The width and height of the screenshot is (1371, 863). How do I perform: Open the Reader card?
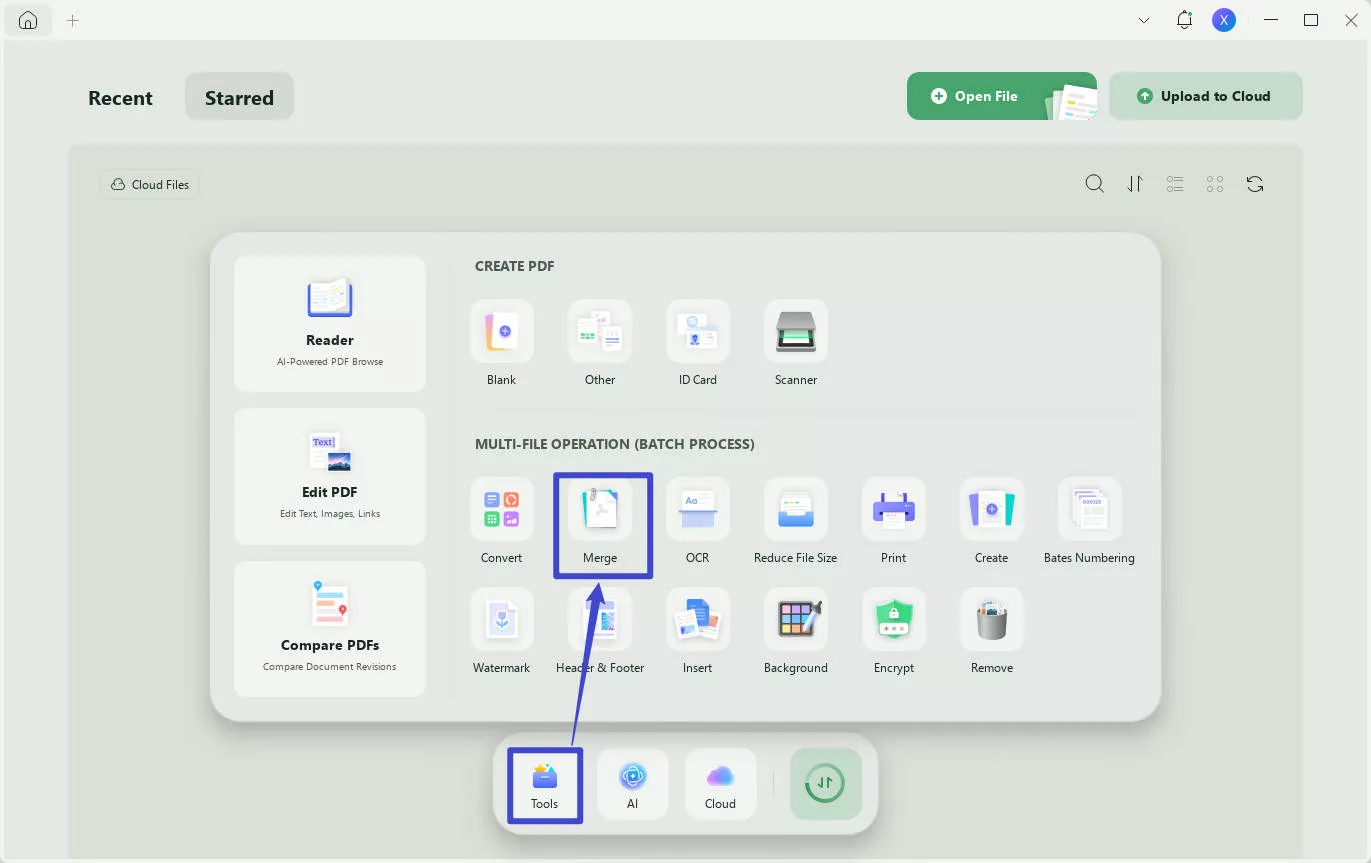330,324
